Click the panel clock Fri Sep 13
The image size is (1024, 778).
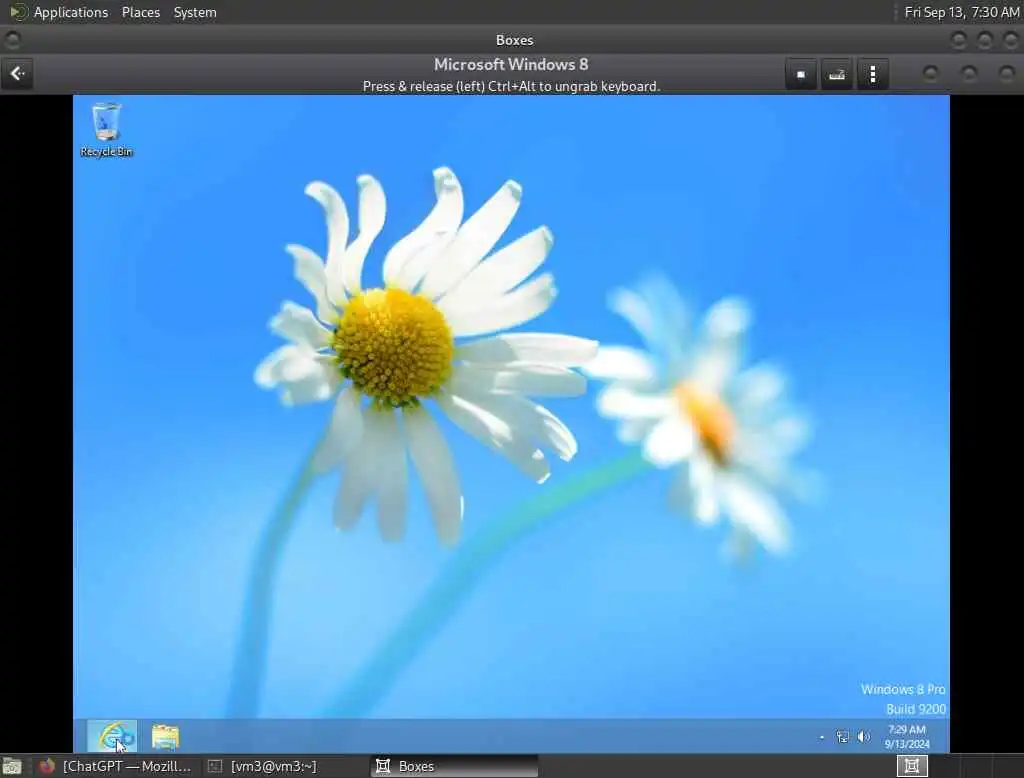pos(961,12)
